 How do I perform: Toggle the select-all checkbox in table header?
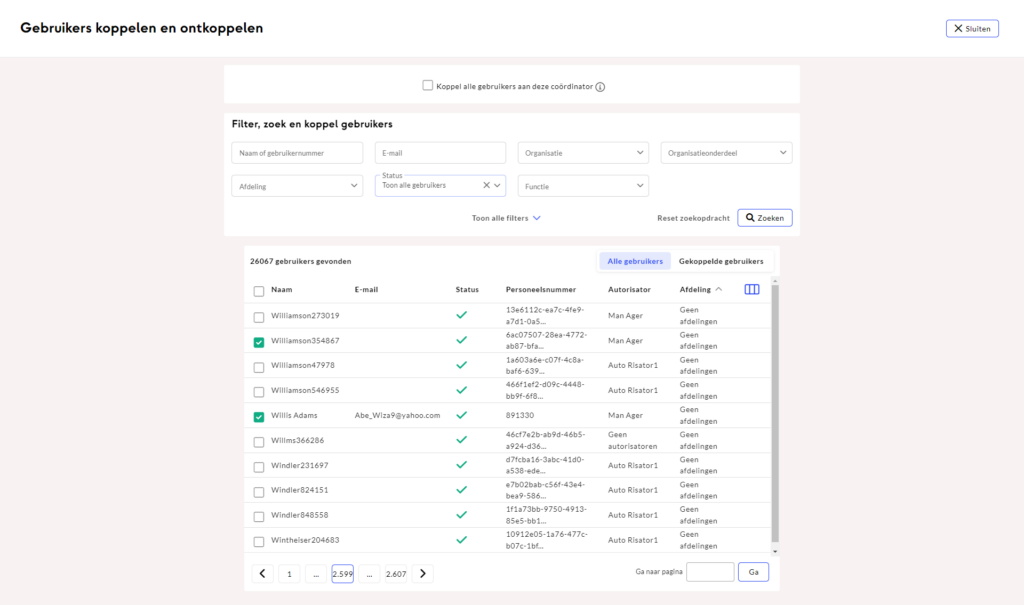[x=259, y=291]
